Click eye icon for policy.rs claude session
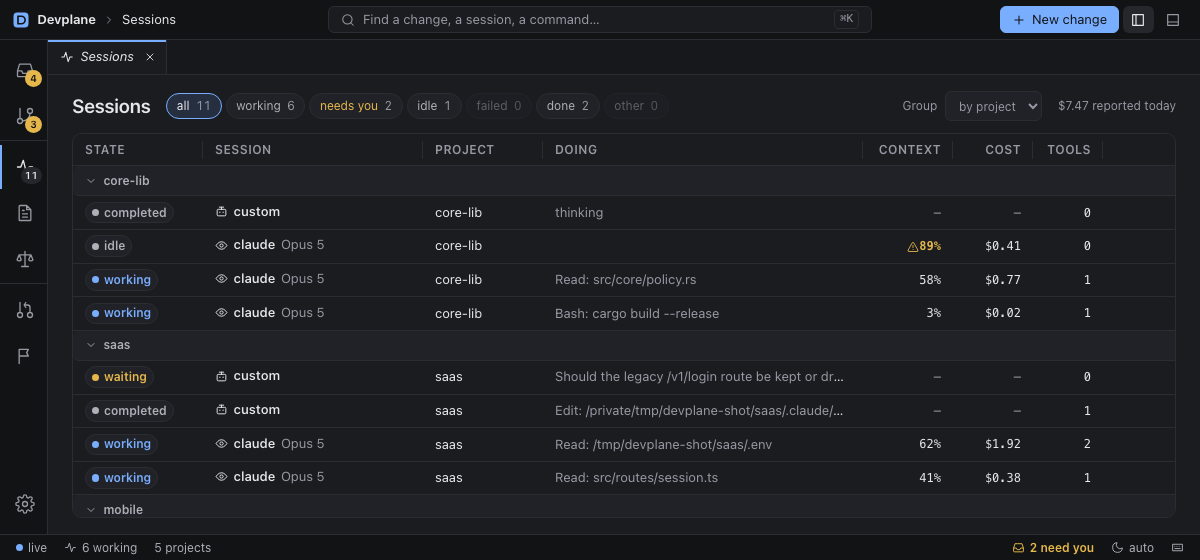Image resolution: width=1200 pixels, height=560 pixels. tap(222, 279)
